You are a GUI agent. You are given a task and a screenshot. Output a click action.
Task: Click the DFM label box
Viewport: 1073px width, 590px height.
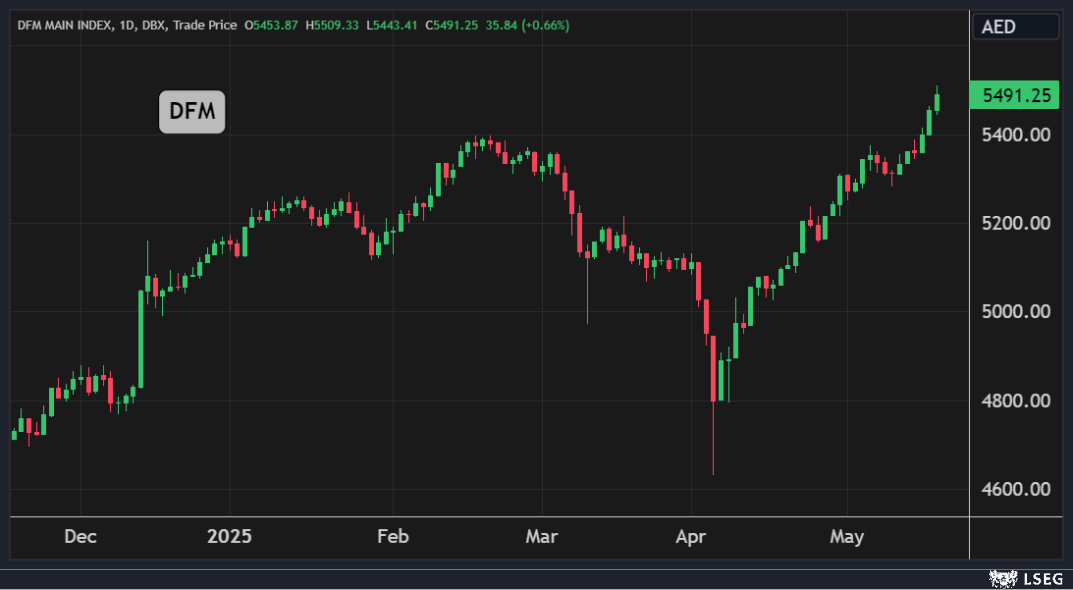point(192,112)
